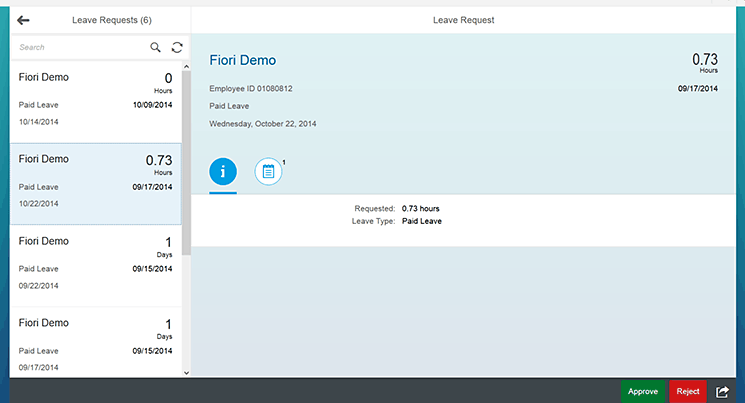Select the 1 Days request ending 09/22/2014
Viewport: 745px width, 403px height.
(x=96, y=266)
